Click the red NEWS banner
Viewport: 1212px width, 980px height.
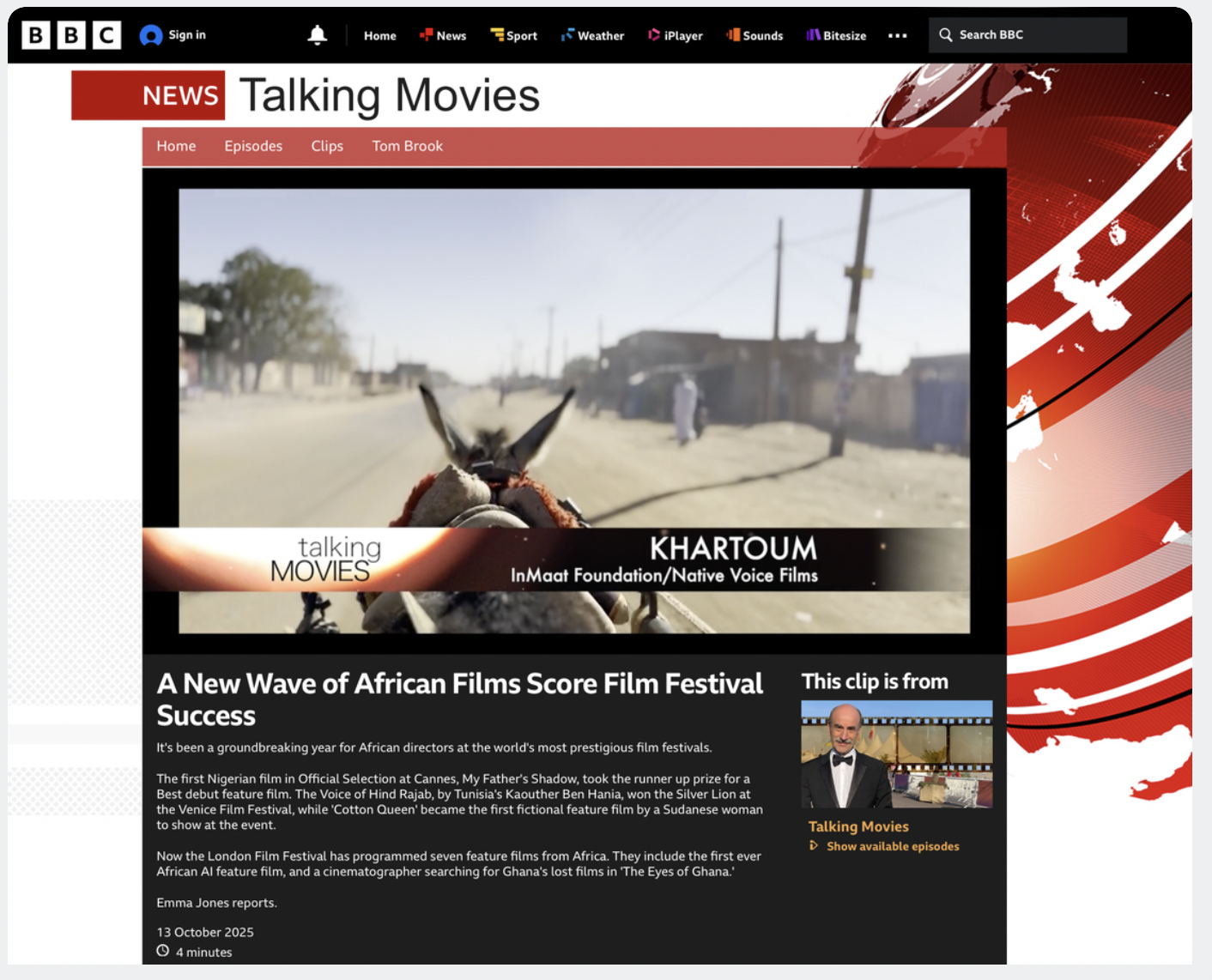[148, 95]
